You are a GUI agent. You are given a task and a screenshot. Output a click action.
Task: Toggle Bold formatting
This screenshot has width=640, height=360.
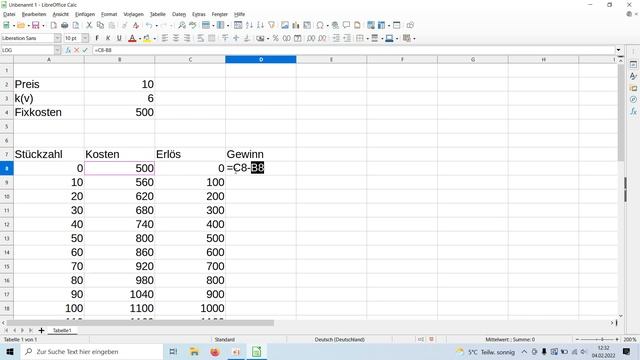97,38
